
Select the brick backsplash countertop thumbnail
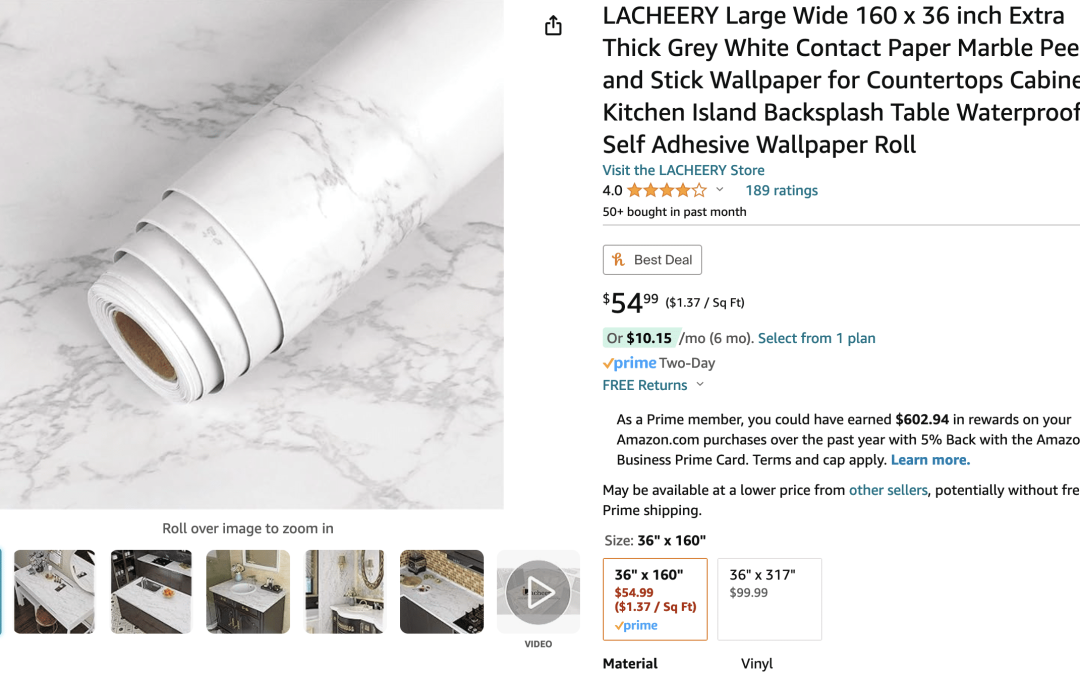(442, 592)
